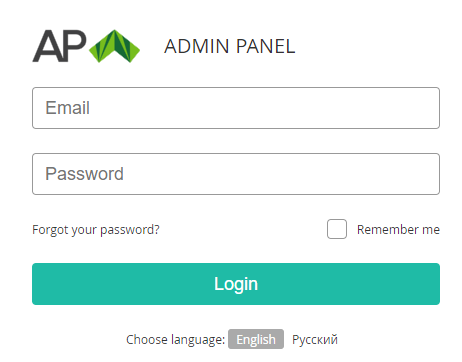The height and width of the screenshot is (362, 462).
Task: Click the green arrow logo icon
Action: pyautogui.click(x=114, y=46)
